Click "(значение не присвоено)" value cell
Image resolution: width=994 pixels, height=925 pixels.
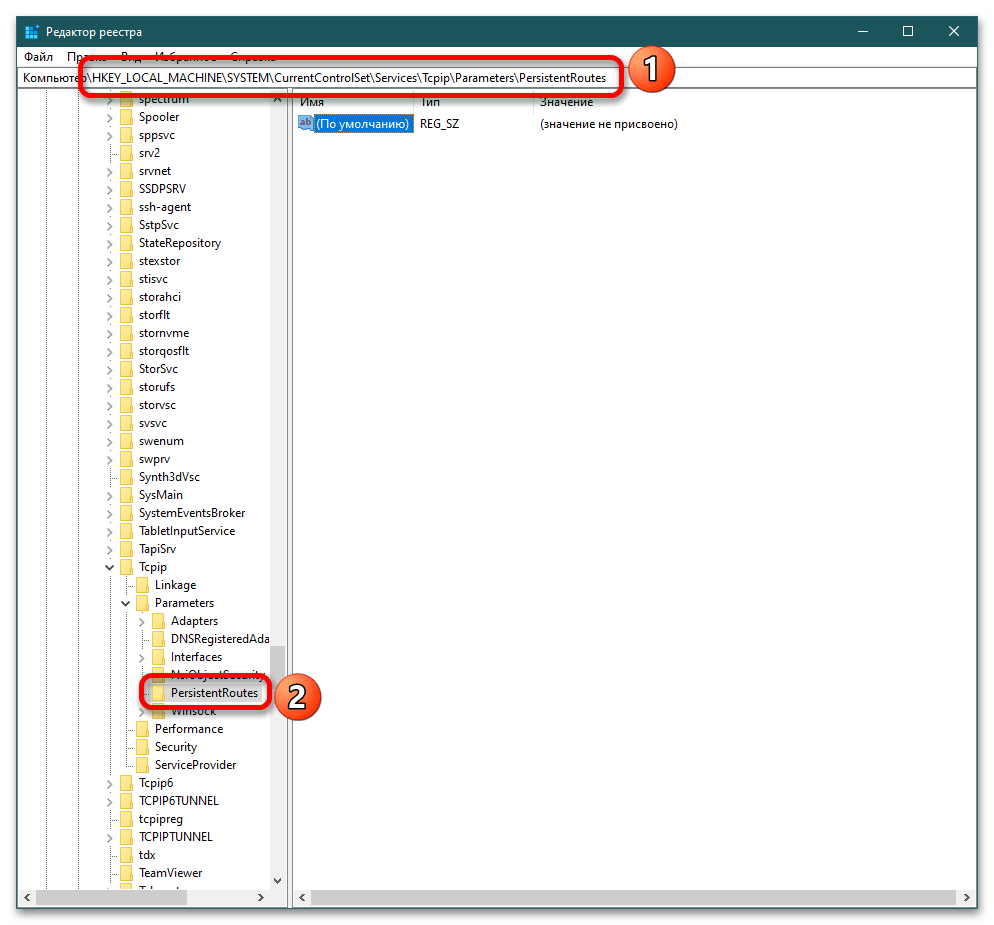pos(609,124)
